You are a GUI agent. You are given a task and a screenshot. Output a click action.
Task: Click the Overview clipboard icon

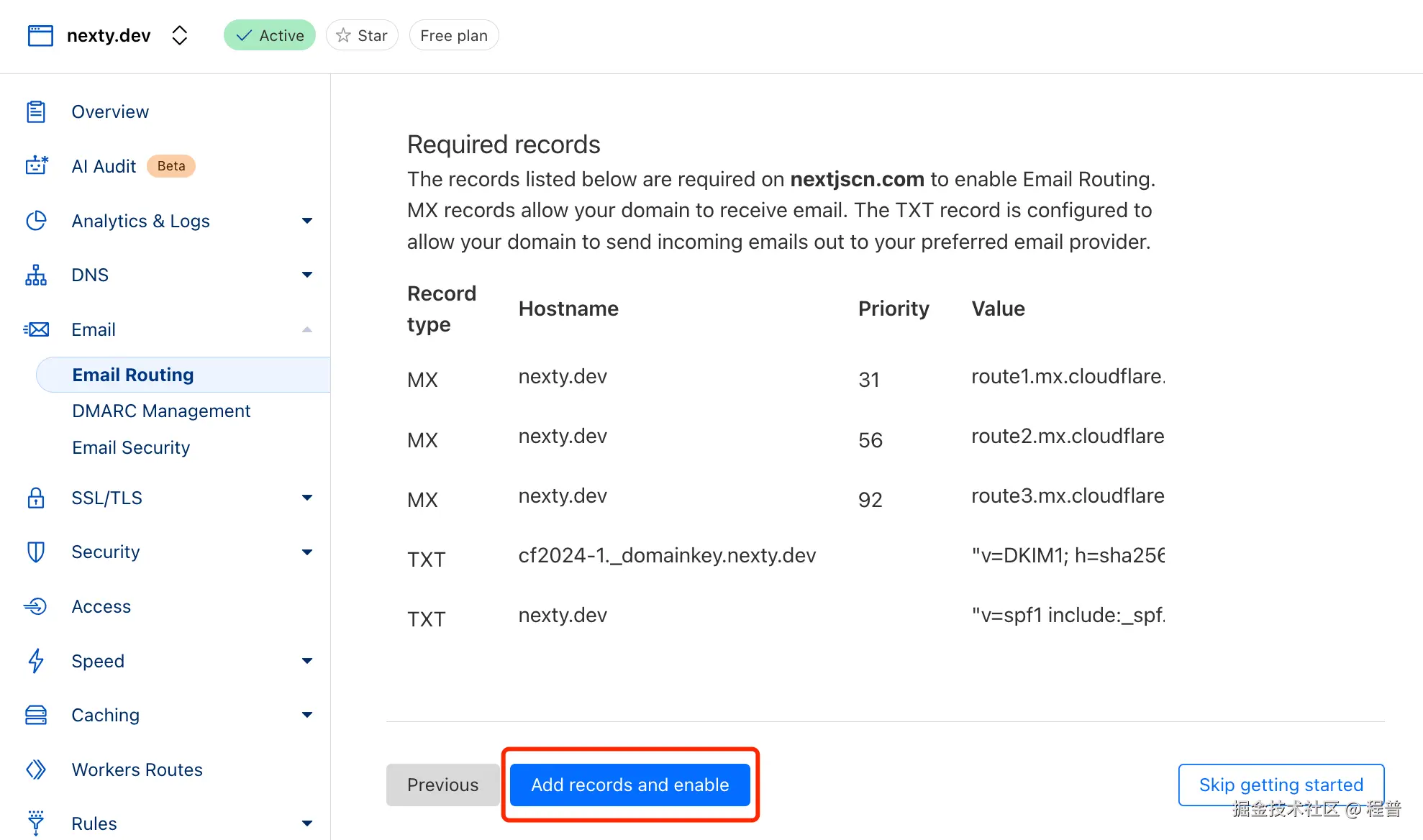pyautogui.click(x=36, y=111)
